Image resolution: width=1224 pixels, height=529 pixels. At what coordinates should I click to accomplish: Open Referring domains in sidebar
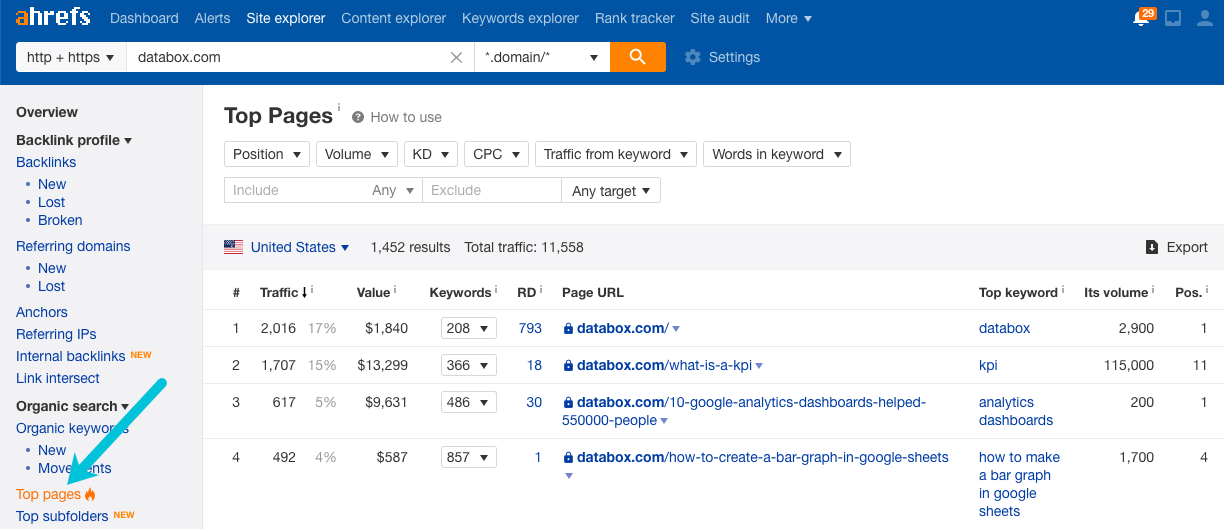73,246
